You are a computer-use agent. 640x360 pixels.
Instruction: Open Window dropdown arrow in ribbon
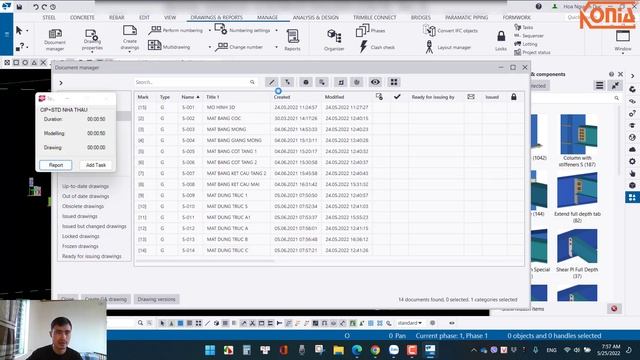tap(623, 53)
